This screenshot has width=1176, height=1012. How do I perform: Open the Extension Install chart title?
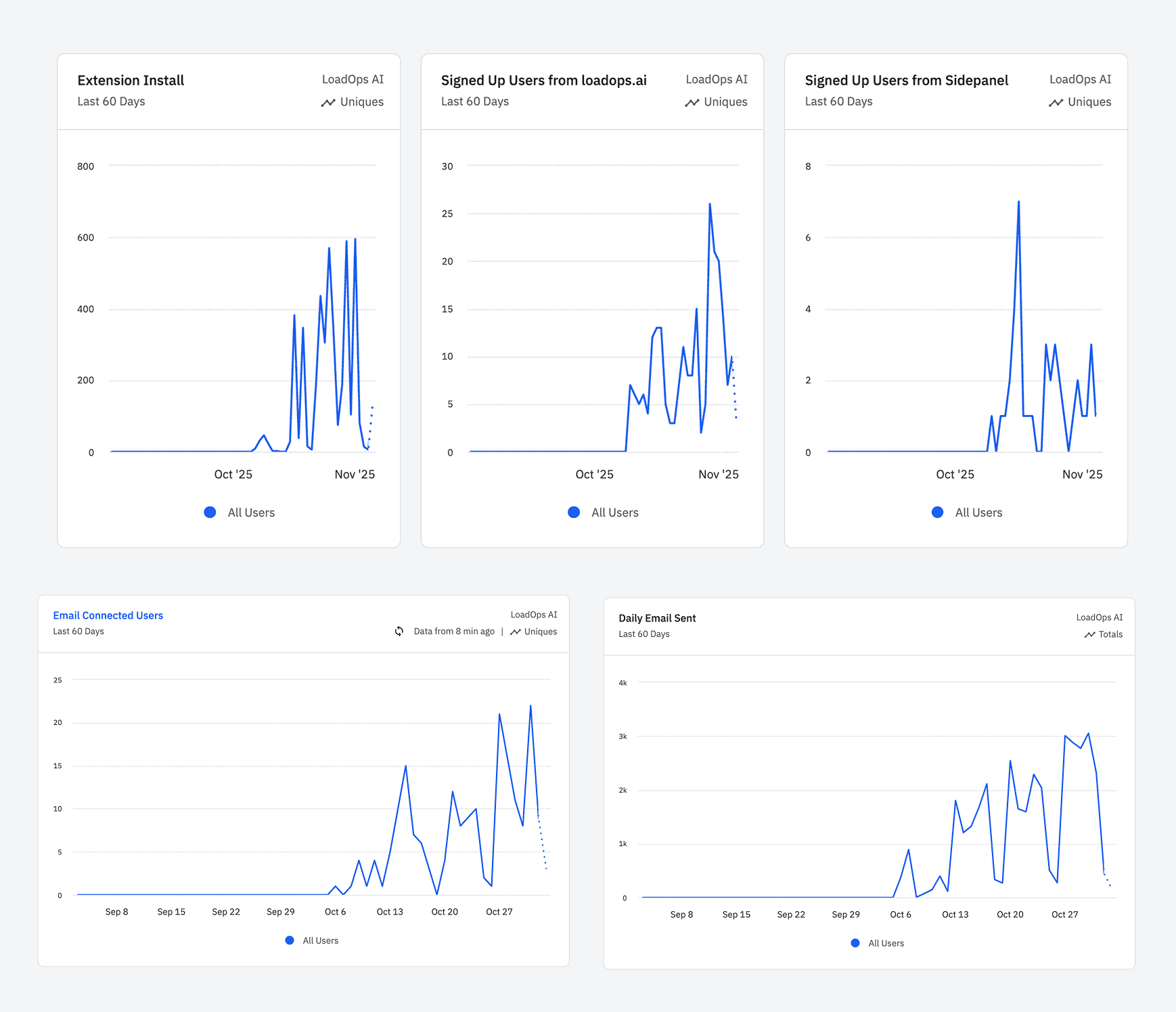[x=131, y=81]
